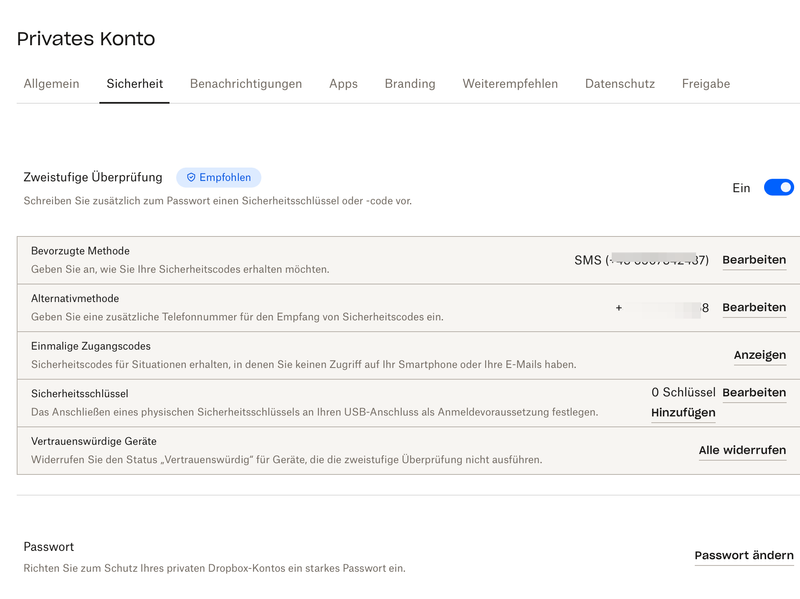This screenshot has height=599, width=800.
Task: Edit the Bevorzugte Methode setting
Action: tap(754, 260)
